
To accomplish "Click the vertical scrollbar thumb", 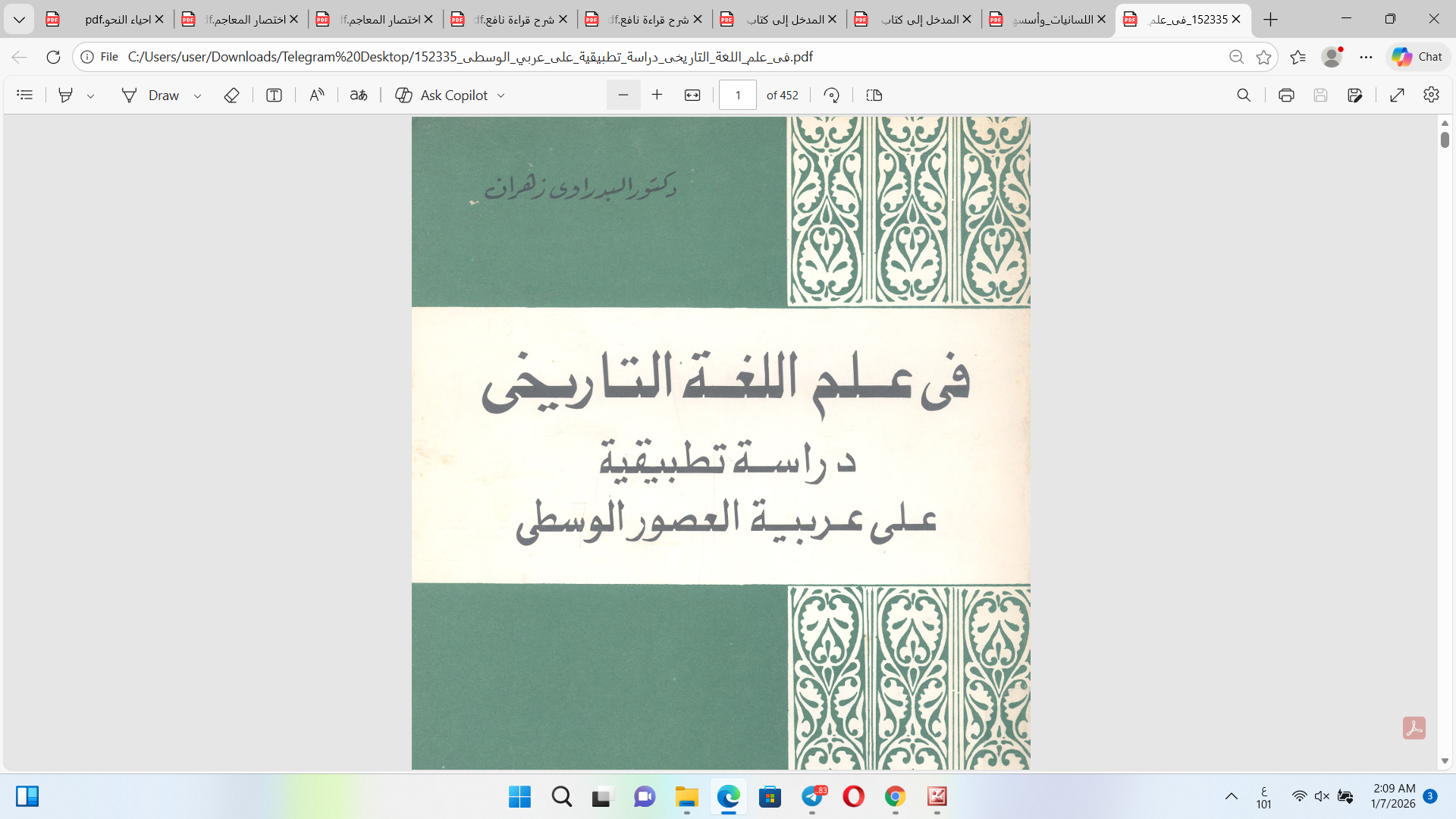I will (1445, 140).
